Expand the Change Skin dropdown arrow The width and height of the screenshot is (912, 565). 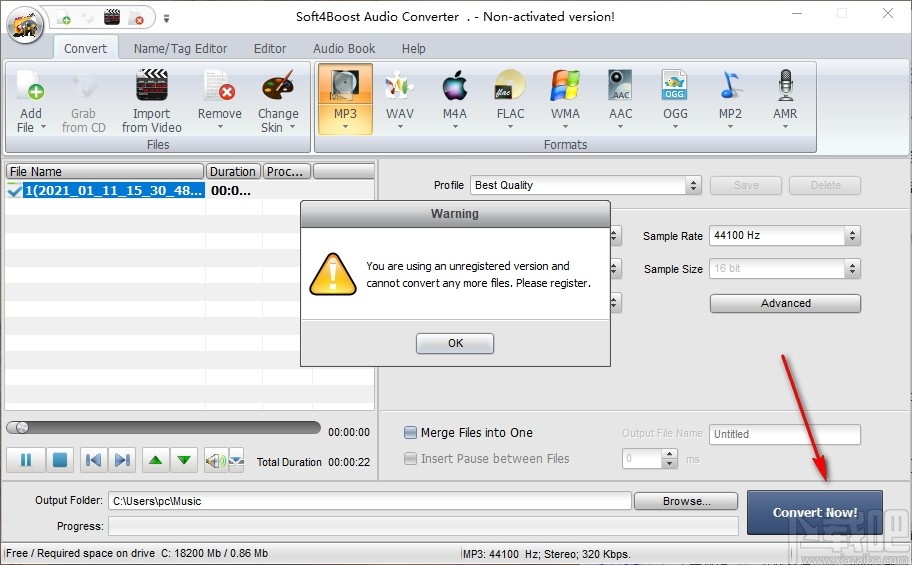click(x=293, y=127)
